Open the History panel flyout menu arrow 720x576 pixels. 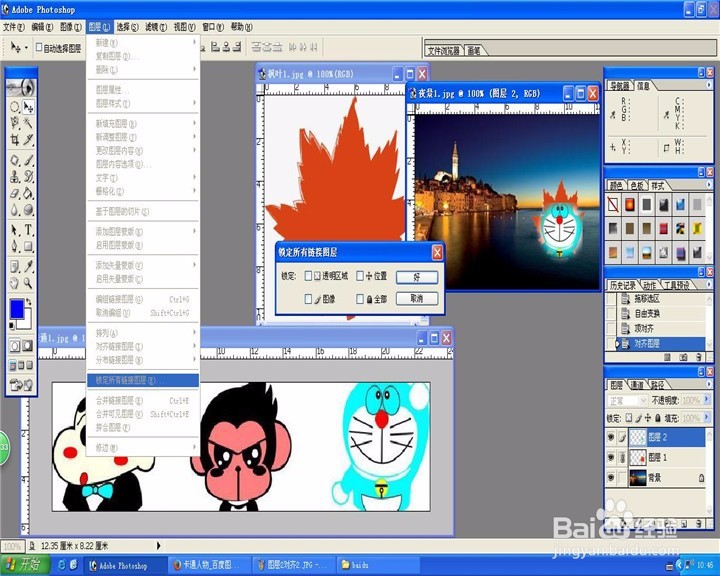click(x=709, y=284)
